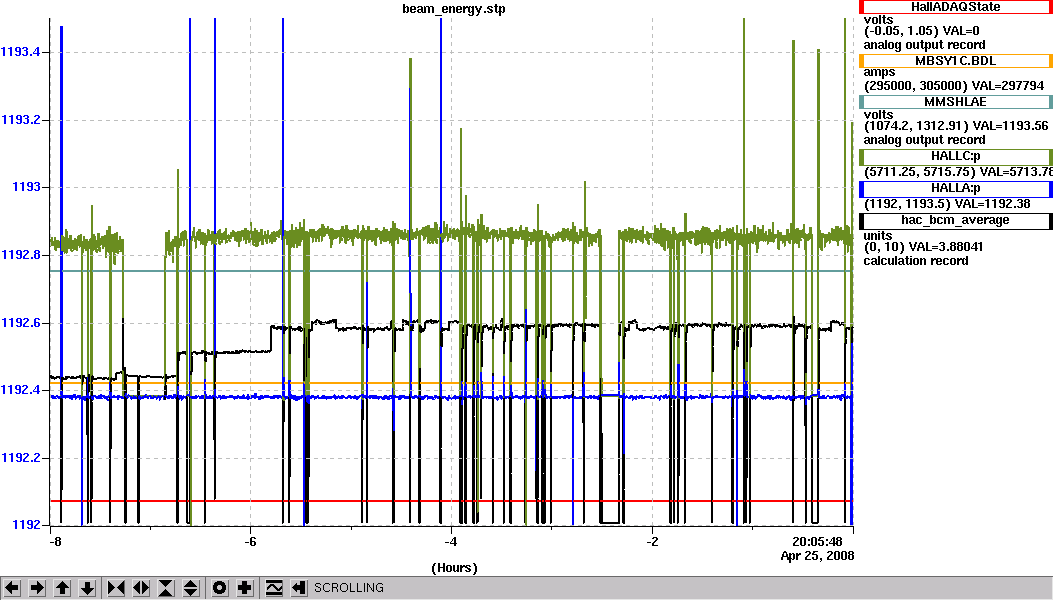Click the waveform graph refresh icon

click(x=274, y=588)
